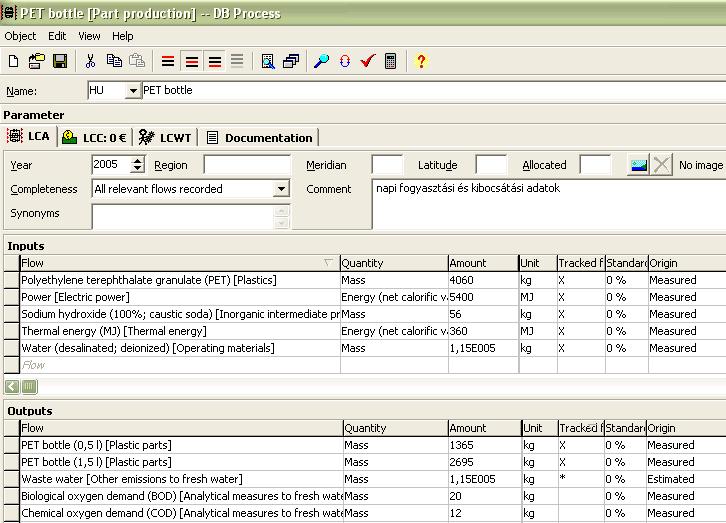Click the Copy toolbar icon
726x523 pixels.
pos(114,61)
